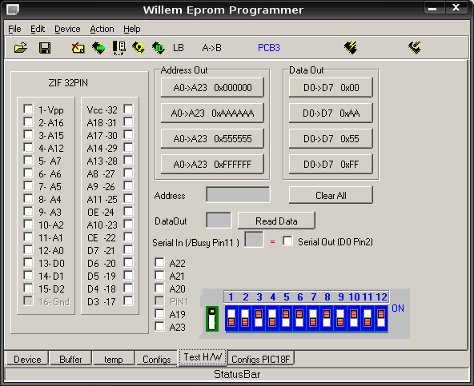Click the Read Data button

pyautogui.click(x=276, y=221)
